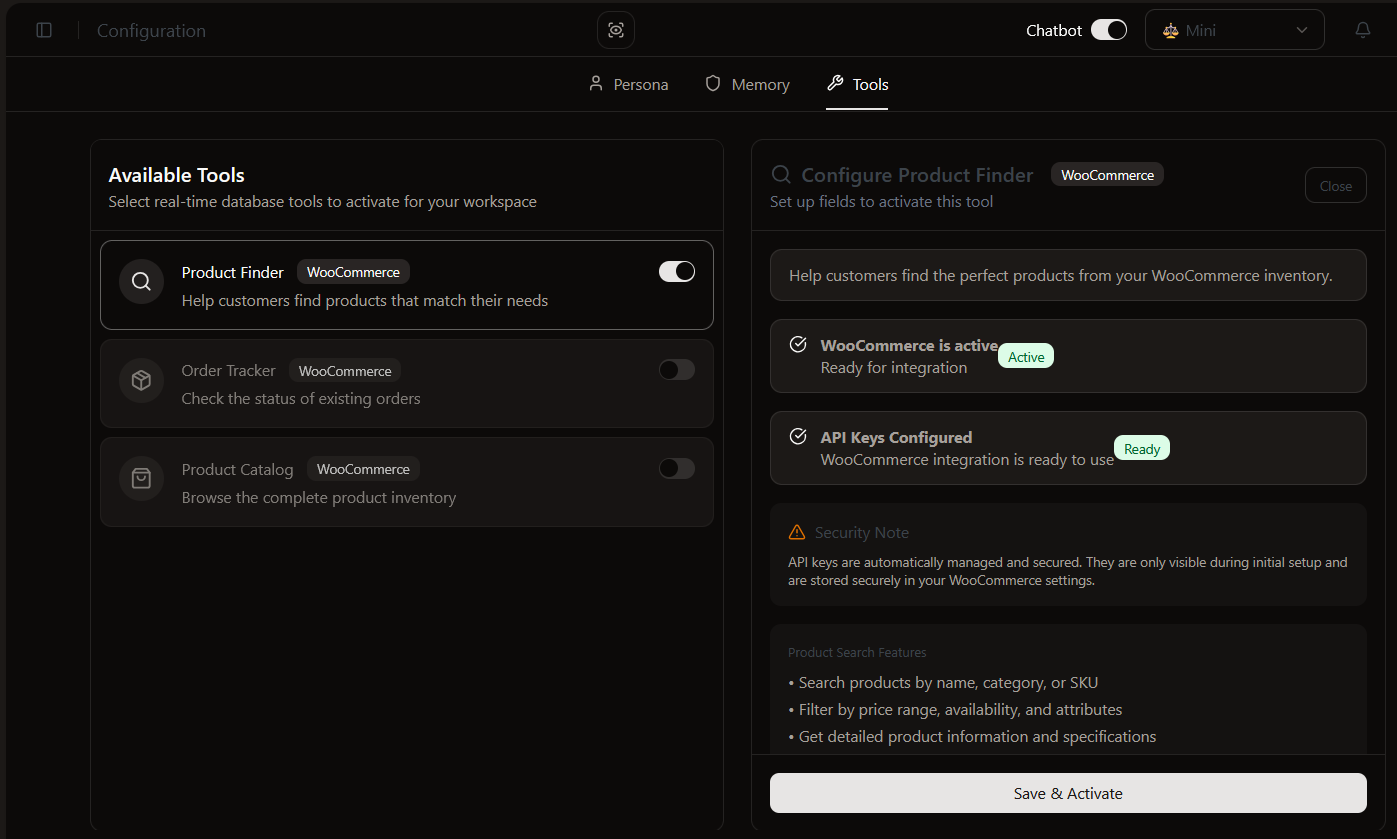Click the Product Catalog shopping bag icon
The height and width of the screenshot is (839, 1397).
(x=141, y=478)
